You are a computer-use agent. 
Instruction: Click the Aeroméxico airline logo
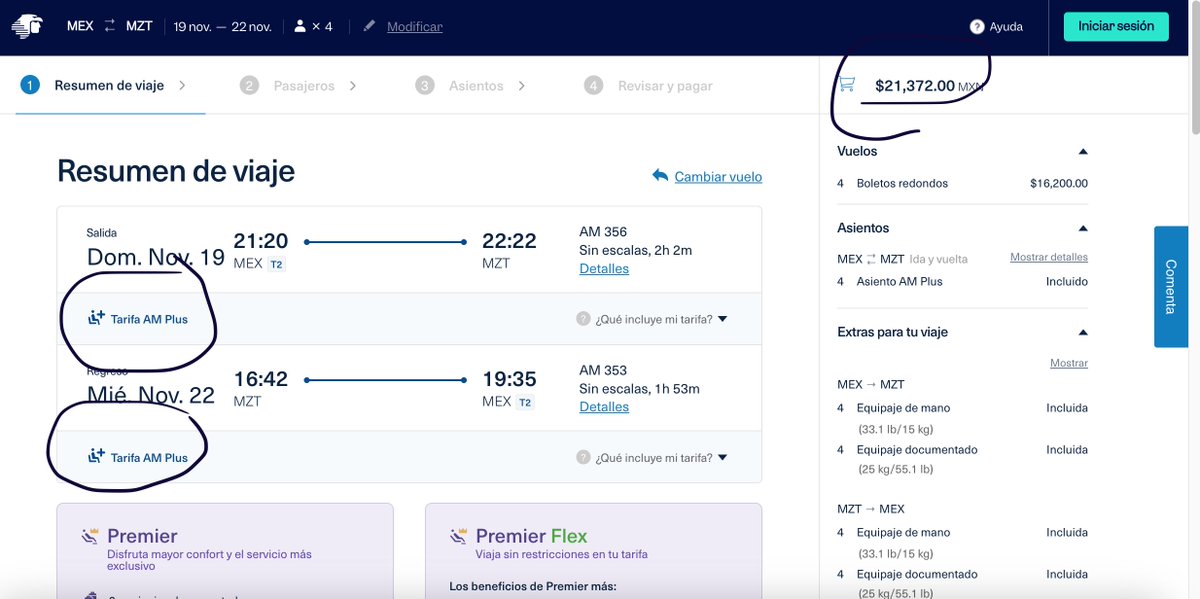[27, 25]
